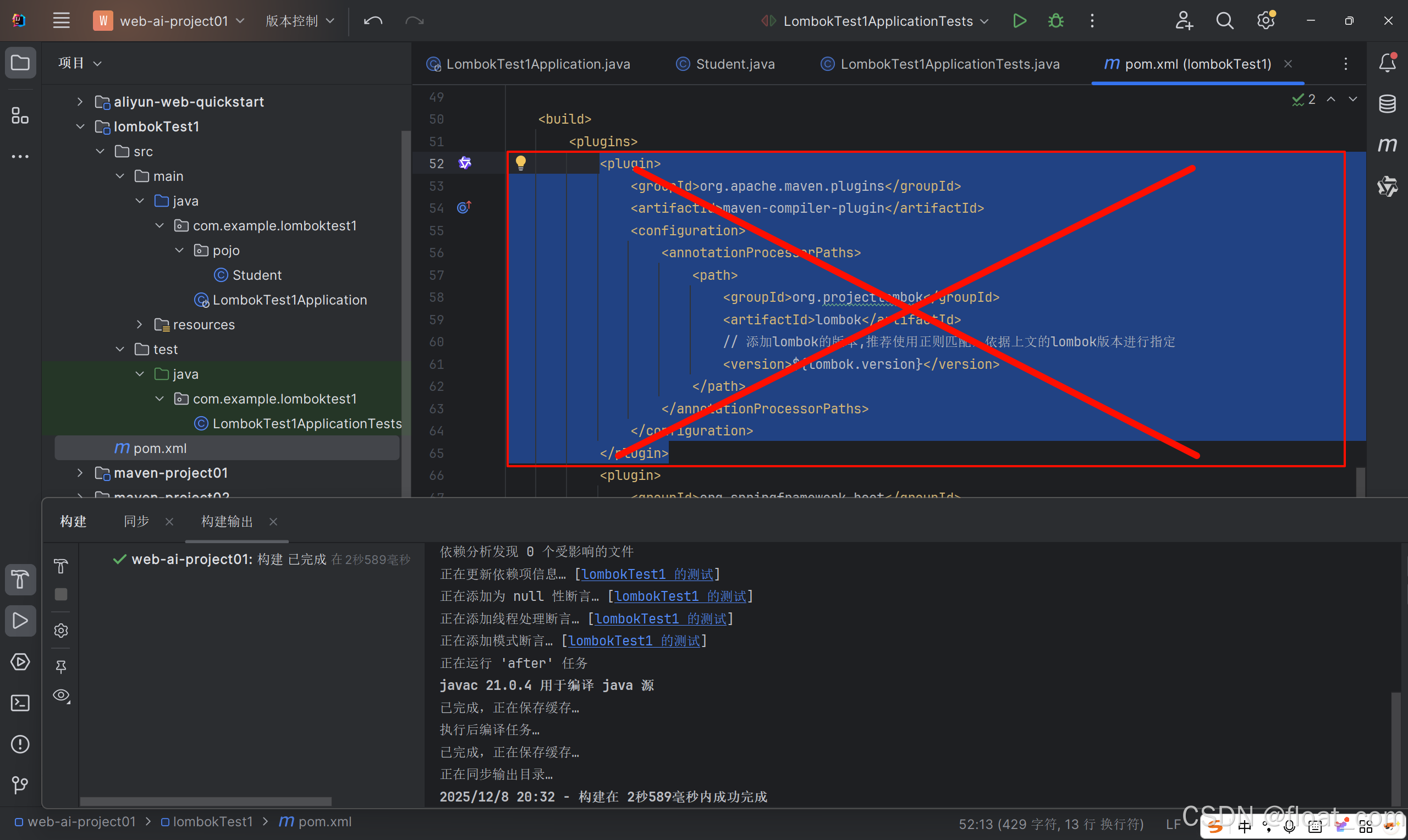Open the Maven tool window
Screen dimensions: 1408x840
tap(1387, 145)
